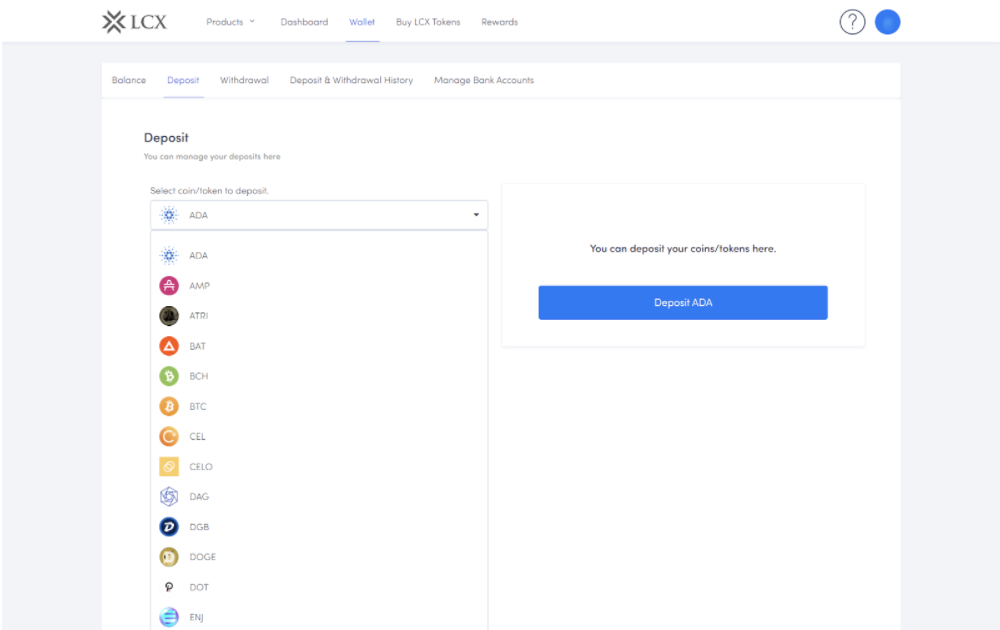
Task: Switch to the Balance tab
Action: coord(129,80)
